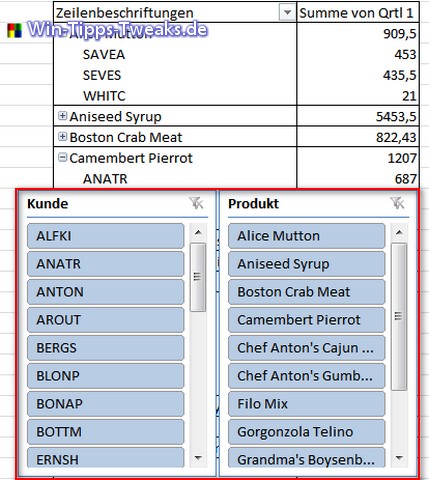Select Gorgonzola Telino slicer button
Image resolution: width=429 pixels, height=480 pixels.
point(306,432)
